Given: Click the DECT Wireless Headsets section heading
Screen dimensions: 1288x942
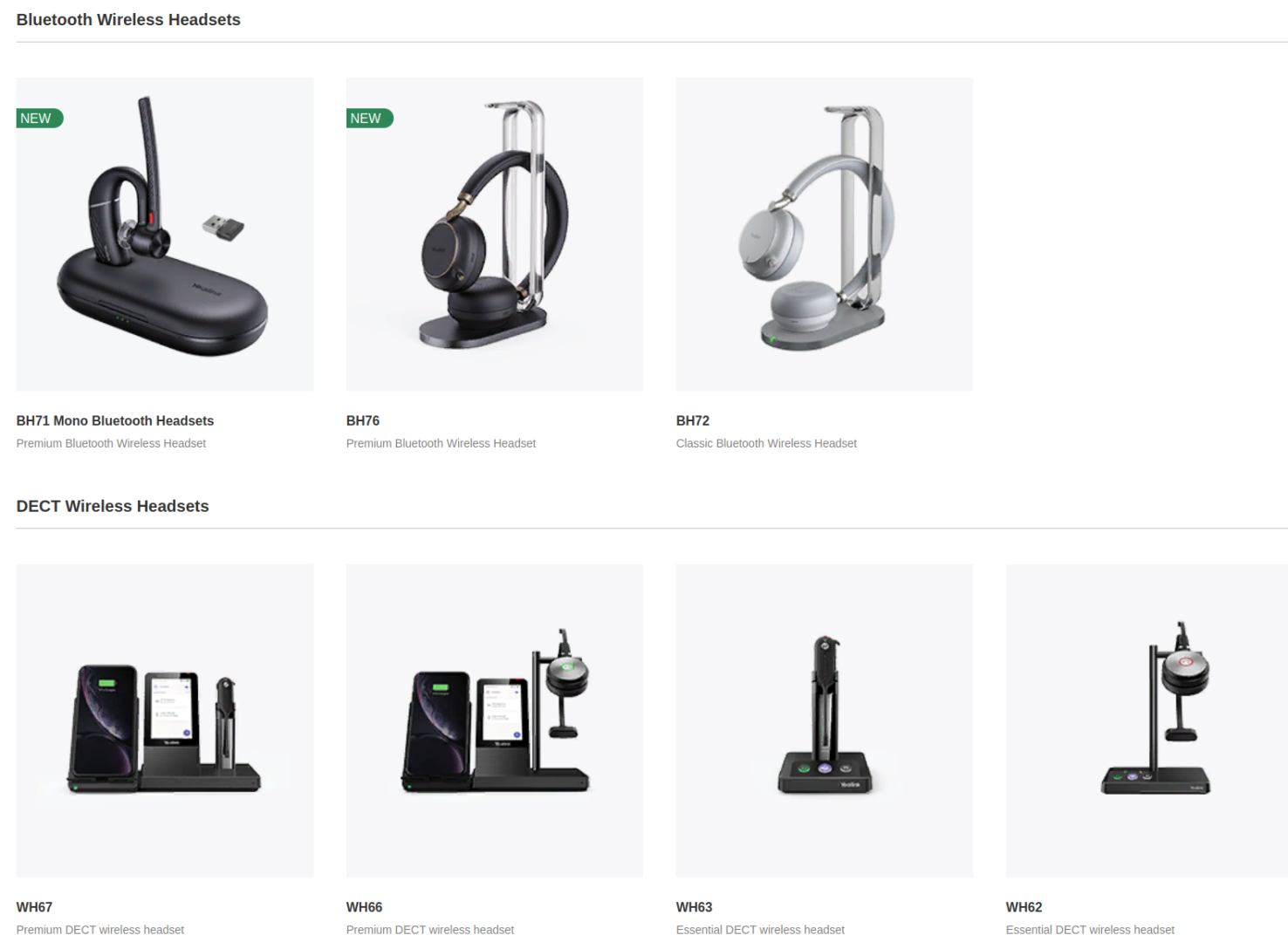Looking at the screenshot, I should 113,506.
